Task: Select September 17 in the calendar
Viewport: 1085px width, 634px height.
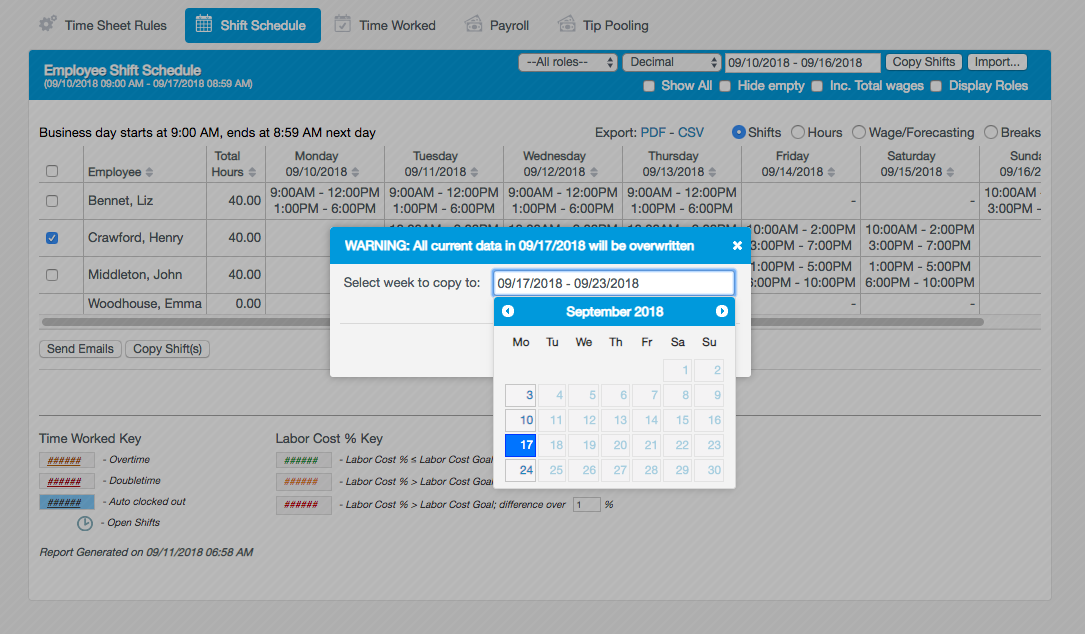Action: [520, 445]
